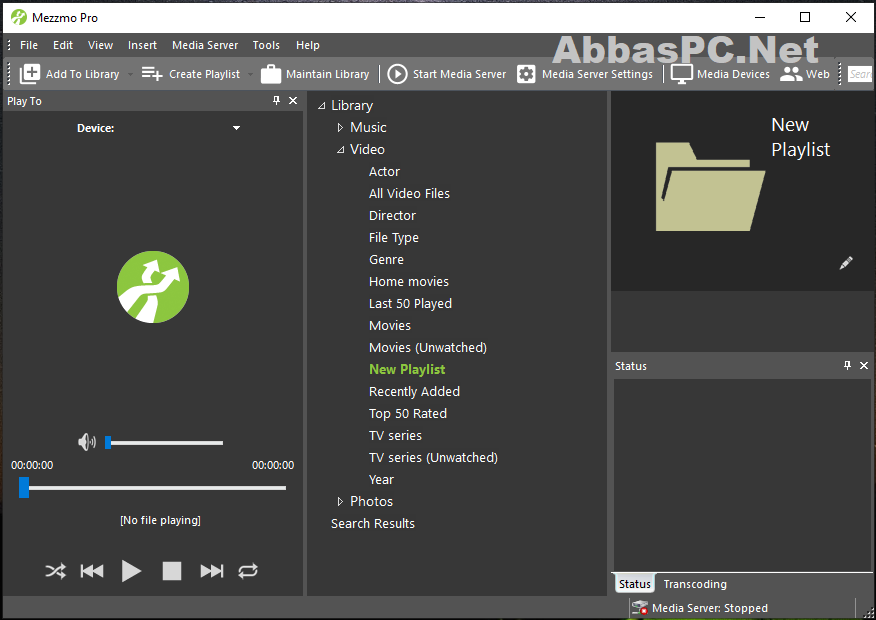Click the Maintain Library label
The image size is (876, 620).
(x=327, y=74)
